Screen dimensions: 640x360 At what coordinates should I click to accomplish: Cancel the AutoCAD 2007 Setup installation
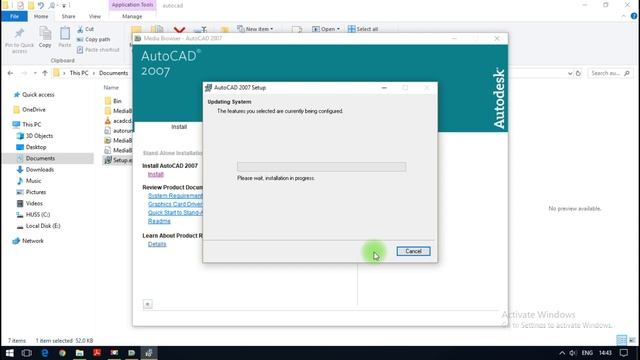pyautogui.click(x=413, y=251)
